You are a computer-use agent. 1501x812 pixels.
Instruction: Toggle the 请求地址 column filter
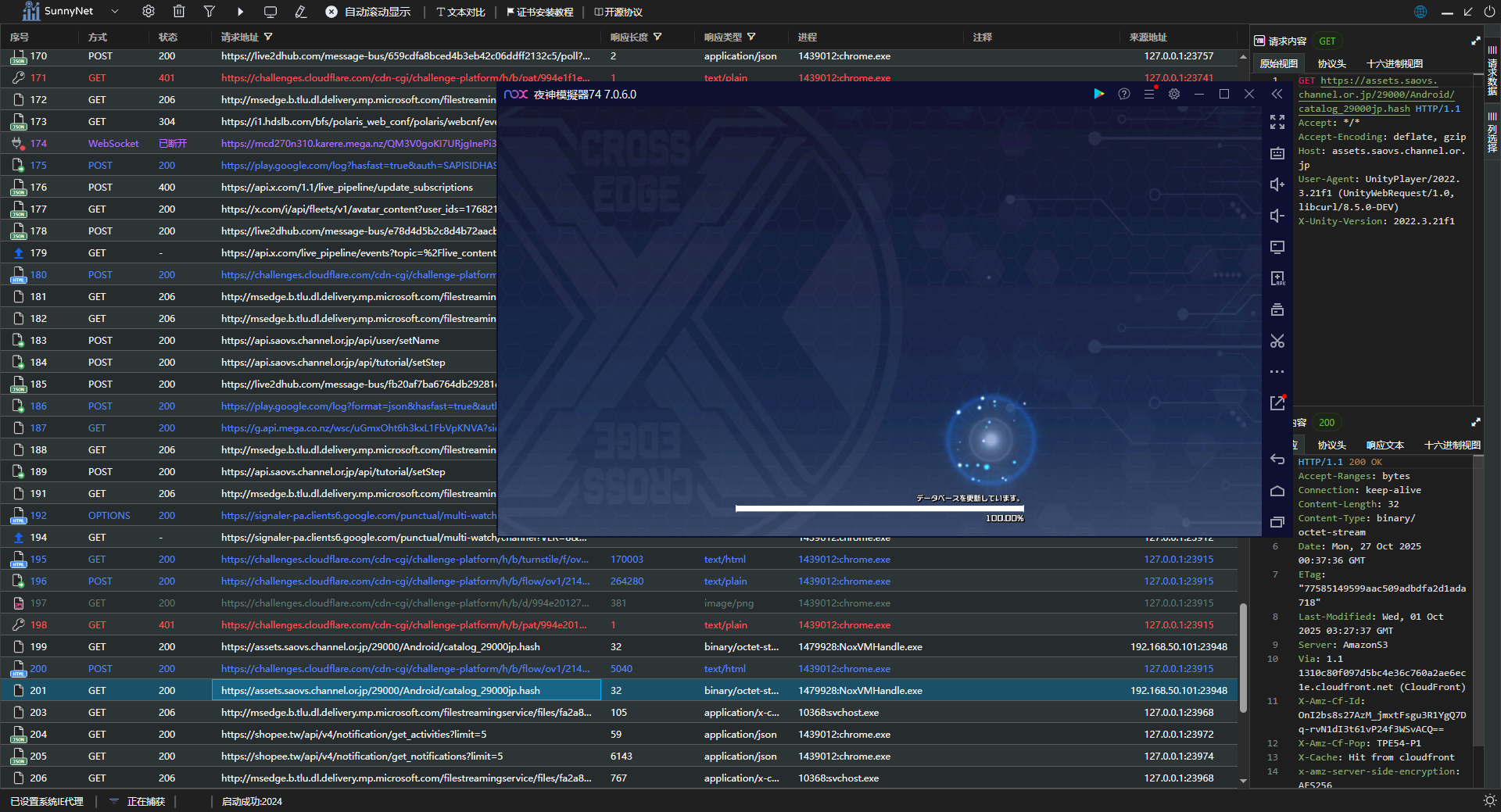click(x=269, y=37)
